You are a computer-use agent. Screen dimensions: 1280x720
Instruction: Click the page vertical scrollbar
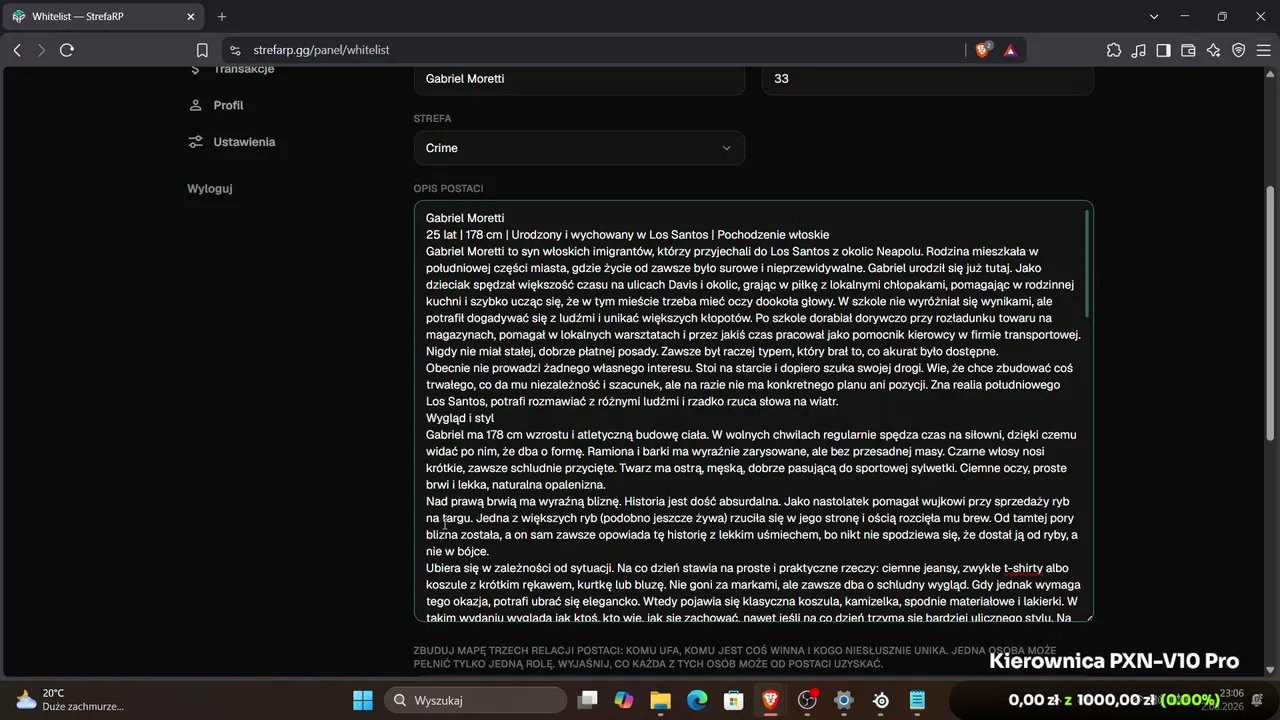point(1271,311)
